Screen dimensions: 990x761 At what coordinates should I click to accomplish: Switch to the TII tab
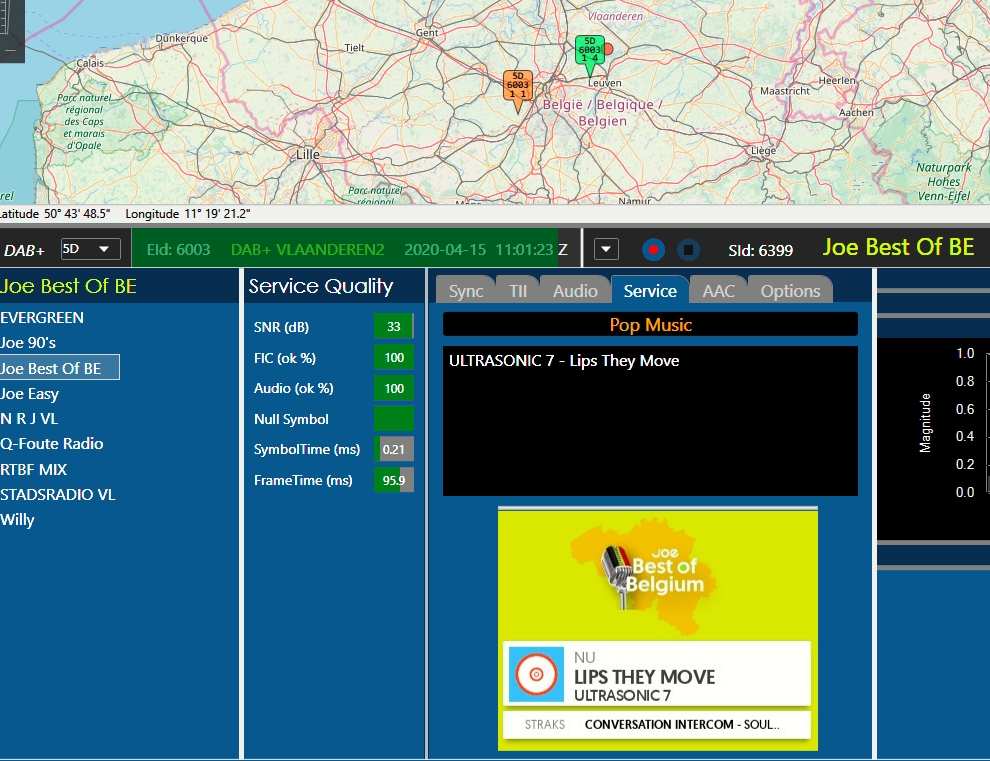tap(518, 291)
